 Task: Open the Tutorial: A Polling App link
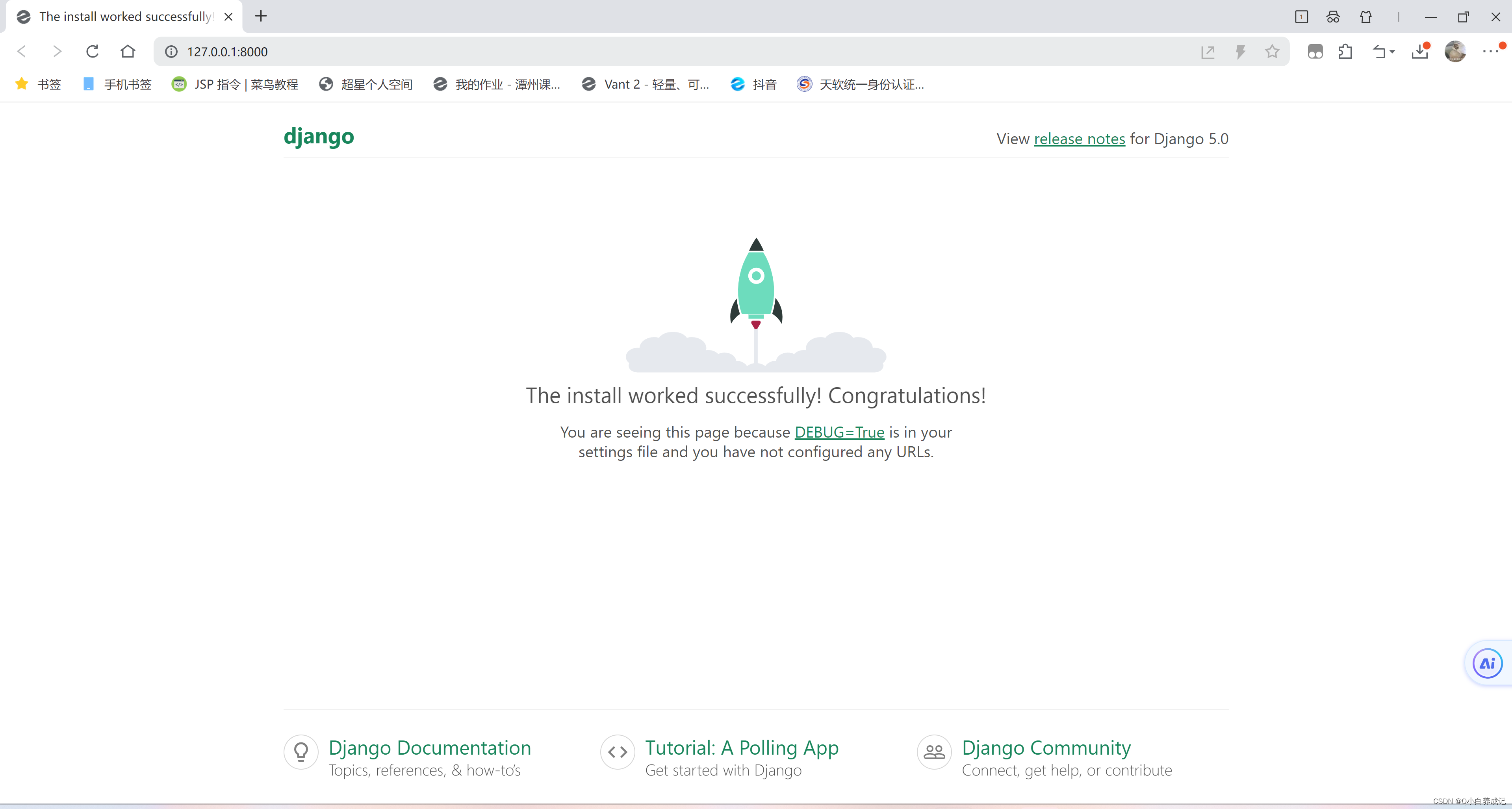click(741, 747)
